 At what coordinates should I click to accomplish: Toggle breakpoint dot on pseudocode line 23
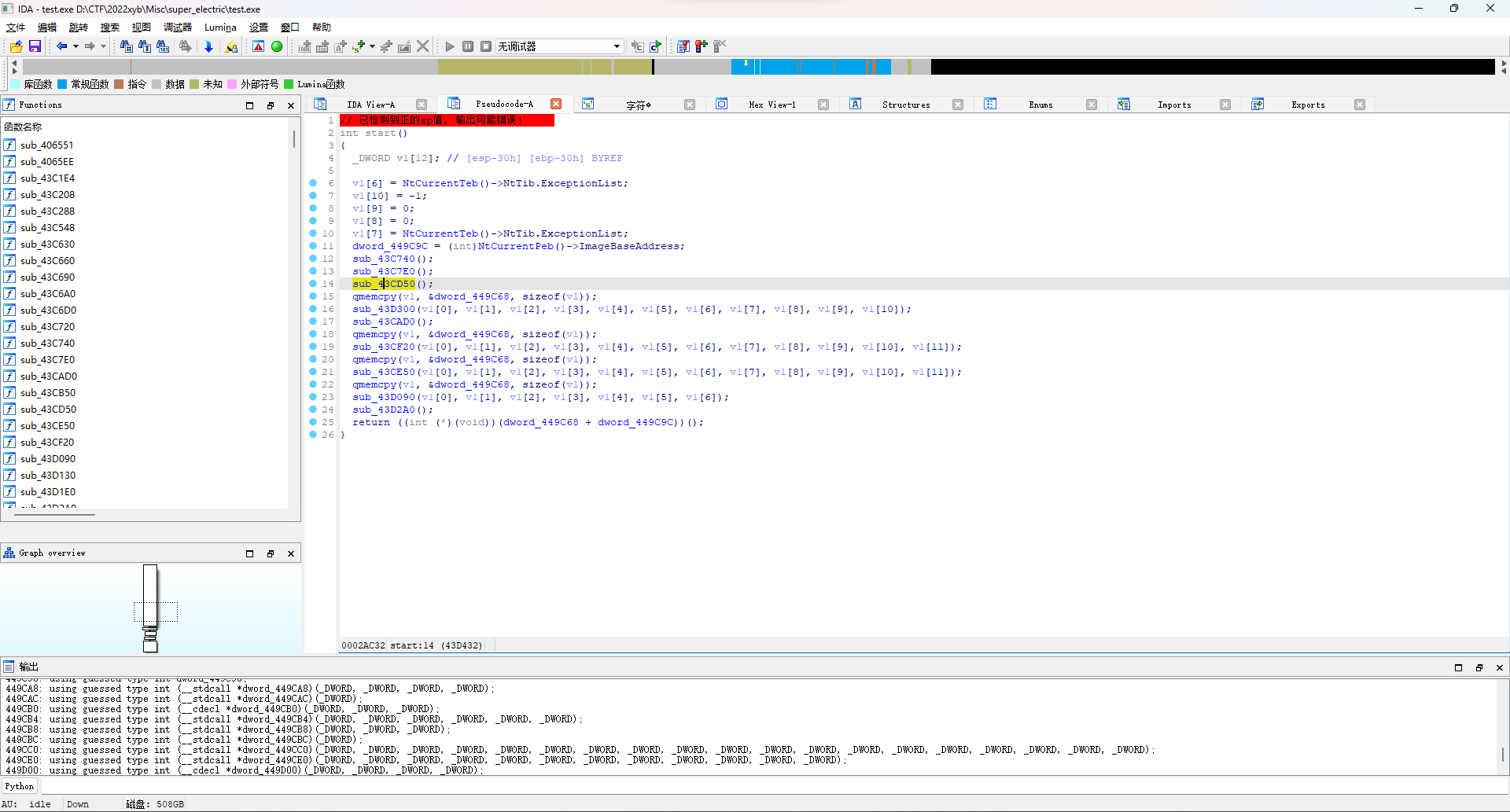tap(313, 397)
